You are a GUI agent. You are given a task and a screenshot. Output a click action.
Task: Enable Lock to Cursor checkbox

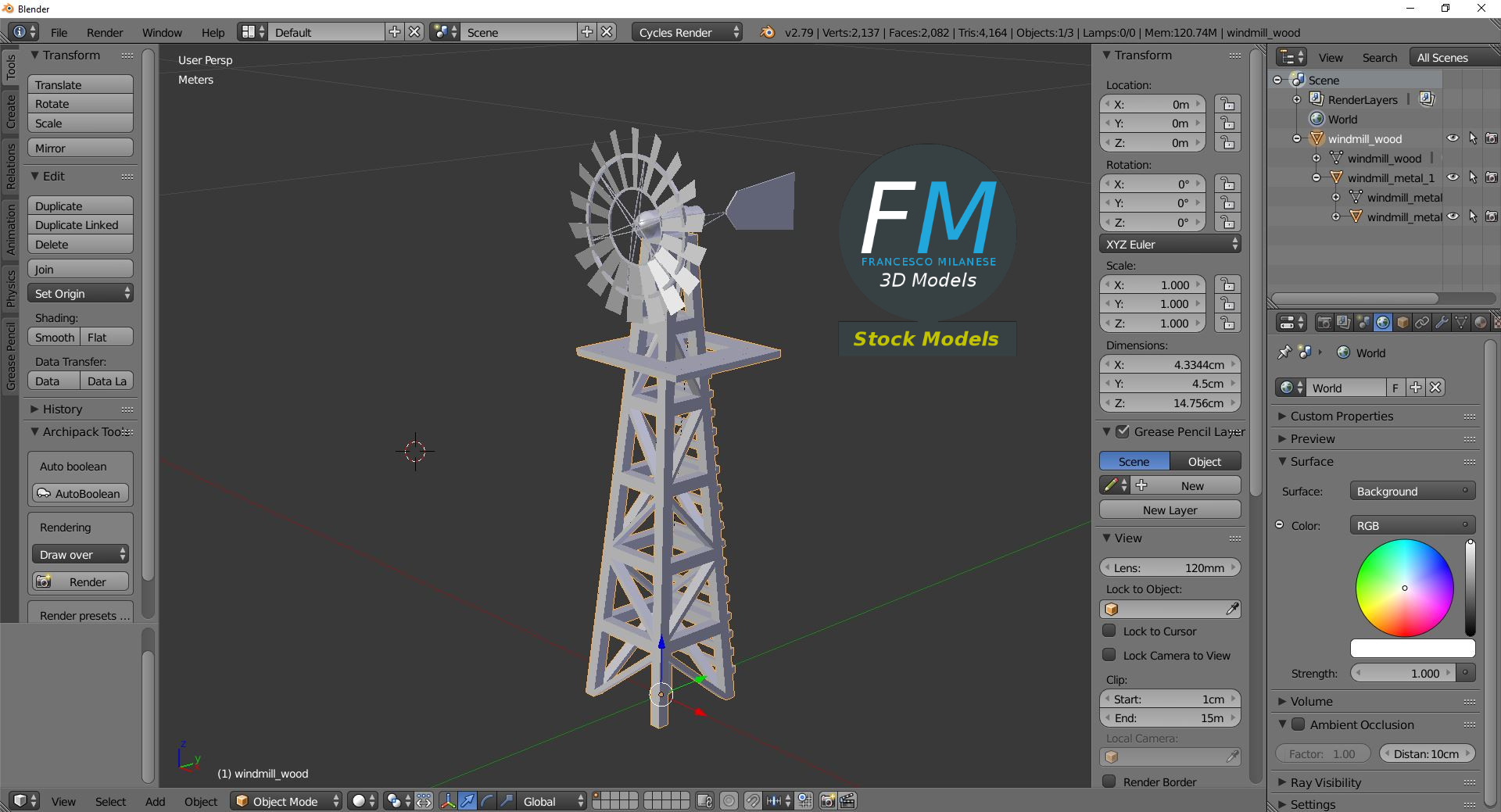(x=1109, y=631)
